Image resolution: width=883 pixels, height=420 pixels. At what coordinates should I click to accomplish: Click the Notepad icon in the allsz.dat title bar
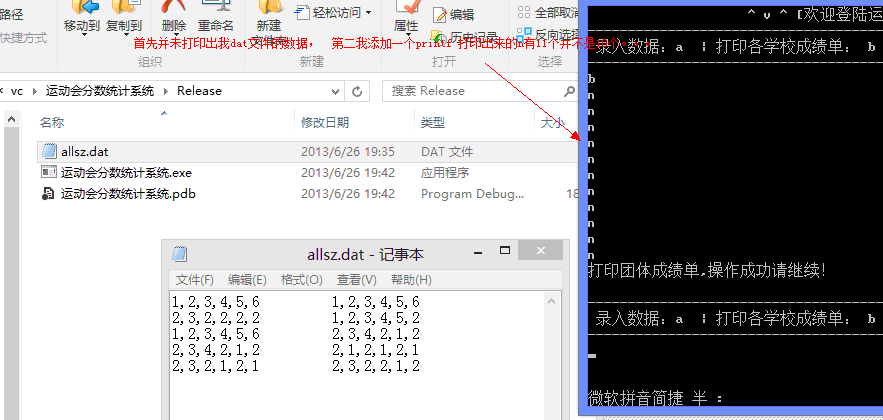coord(180,254)
